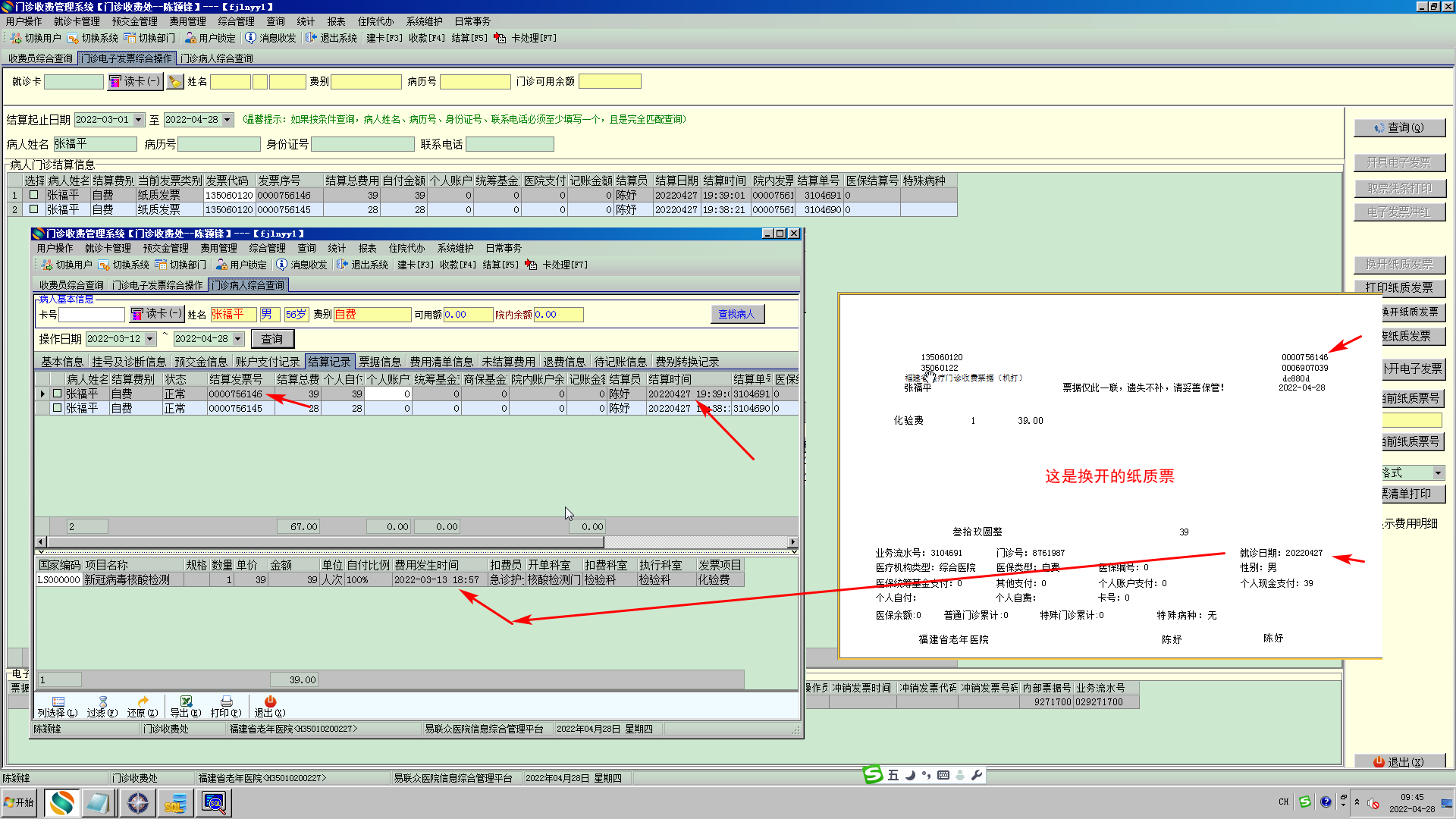Click the clear broom icon beside 读卡
The width and height of the screenshot is (1456, 819).
pos(175,81)
